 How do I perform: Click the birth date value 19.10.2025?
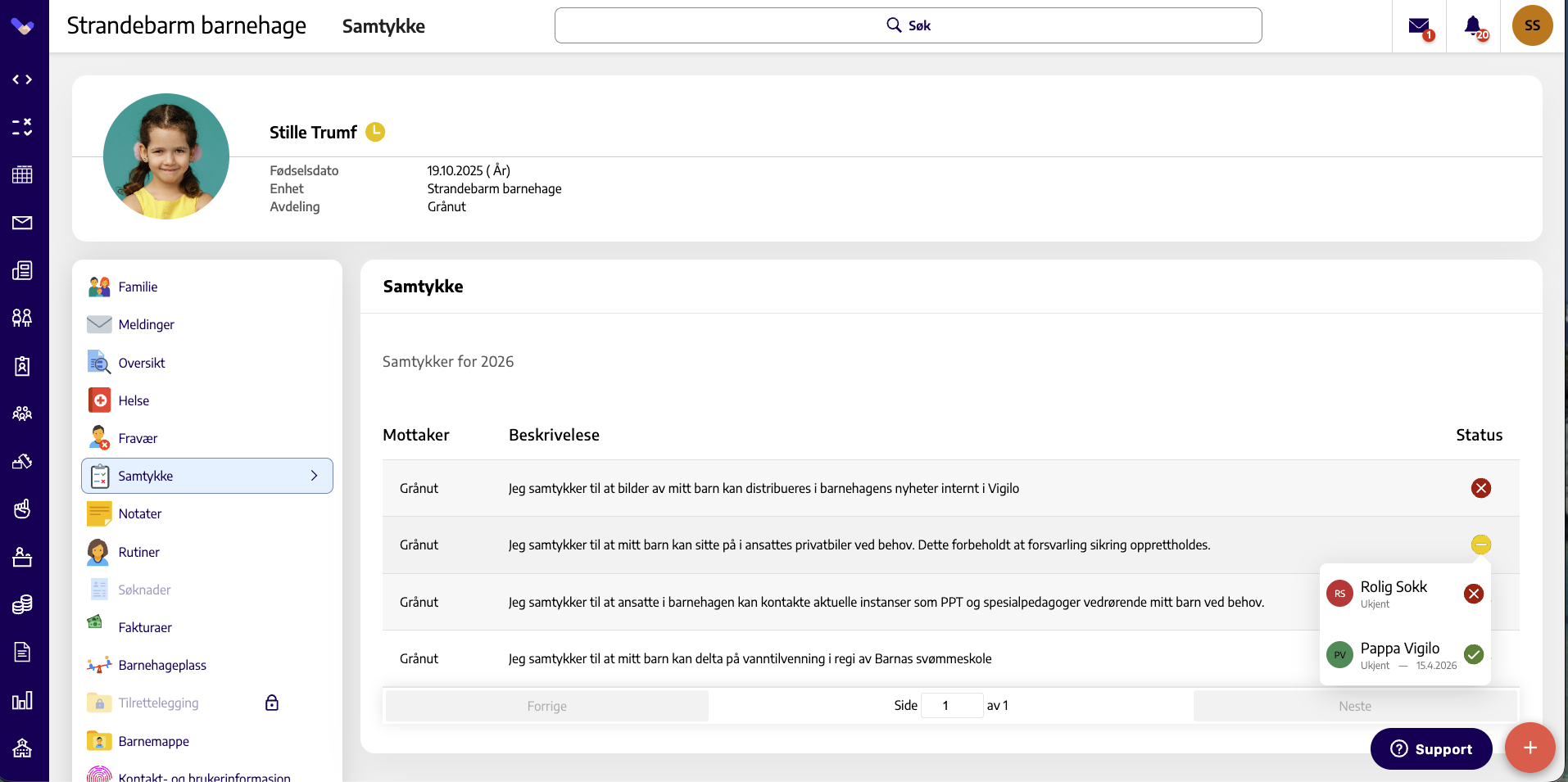(x=469, y=170)
